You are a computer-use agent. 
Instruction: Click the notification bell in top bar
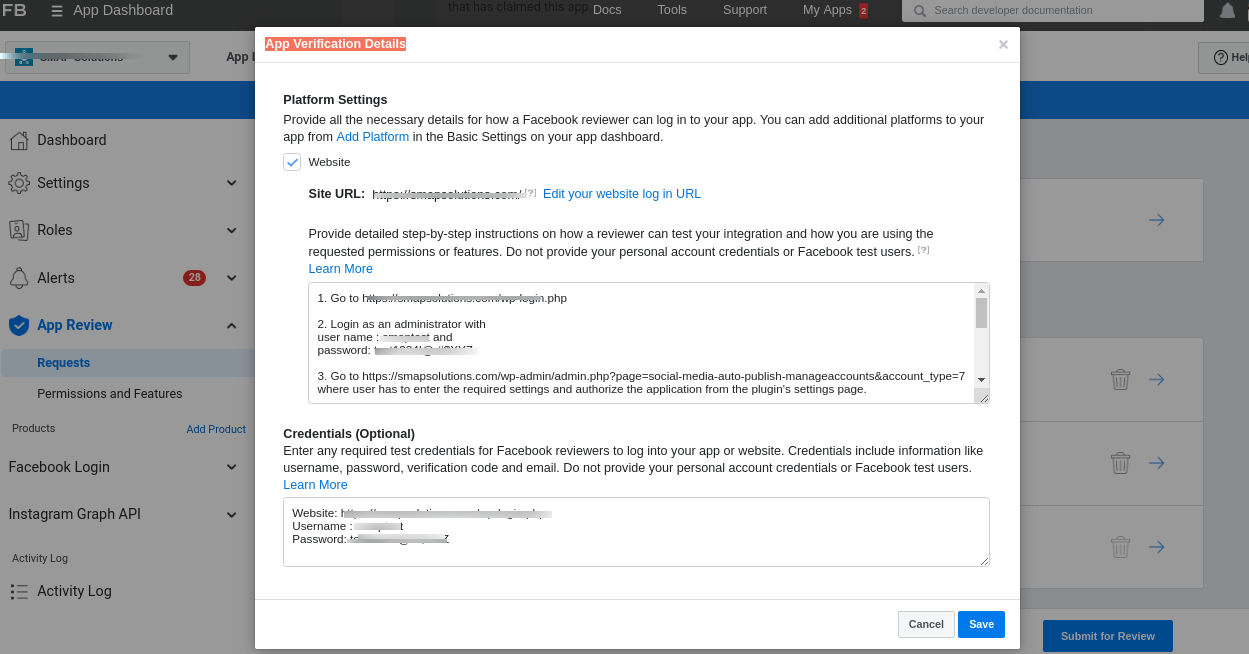(x=1227, y=11)
